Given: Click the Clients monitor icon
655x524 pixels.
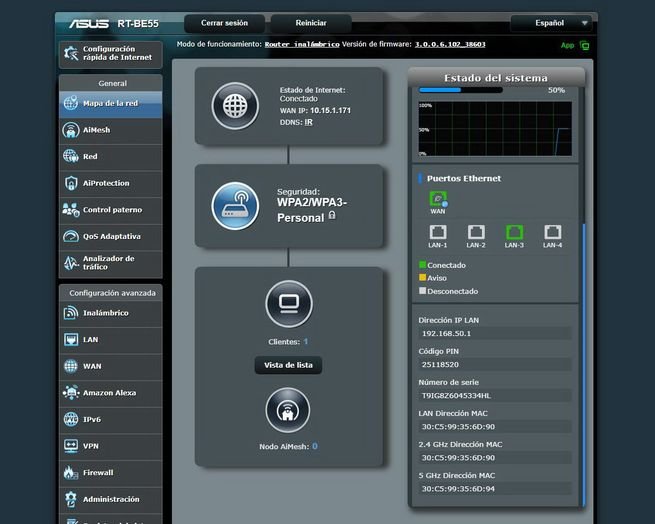Looking at the screenshot, I should click(288, 304).
